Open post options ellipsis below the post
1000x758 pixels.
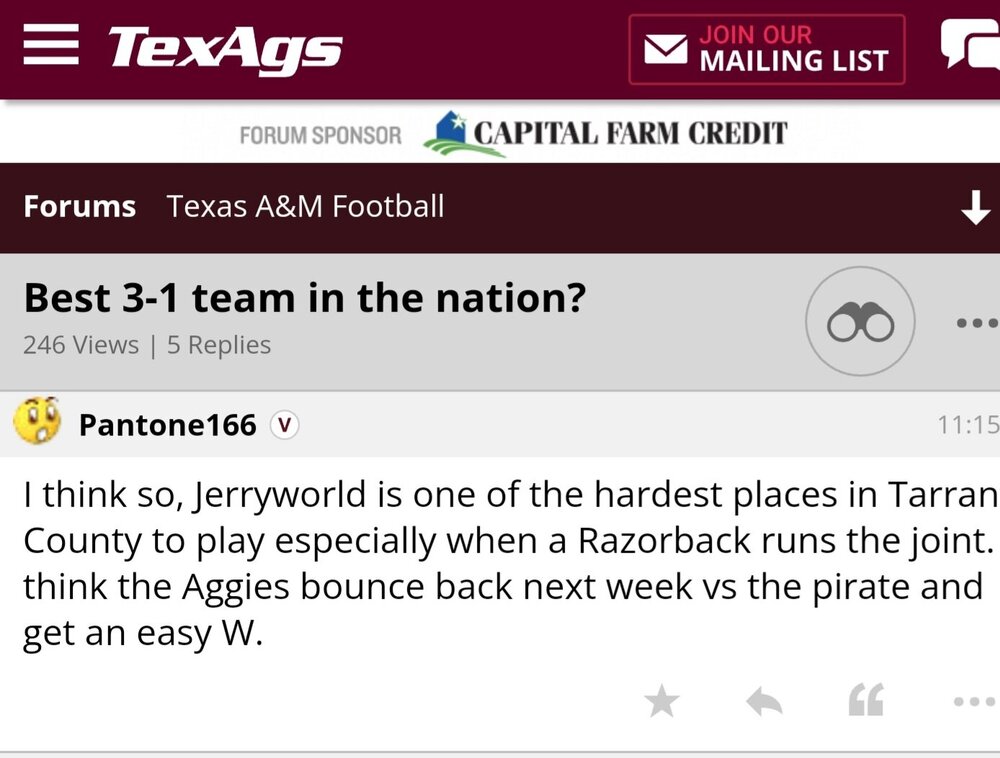[974, 702]
